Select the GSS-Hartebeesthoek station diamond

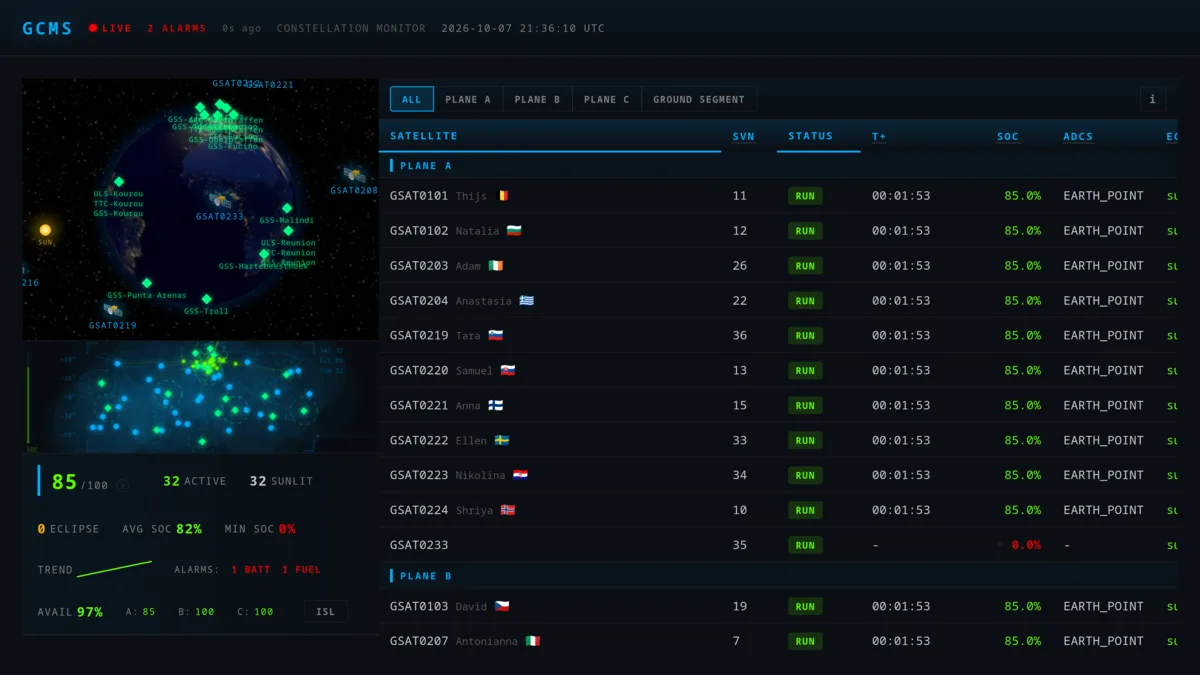click(x=264, y=254)
